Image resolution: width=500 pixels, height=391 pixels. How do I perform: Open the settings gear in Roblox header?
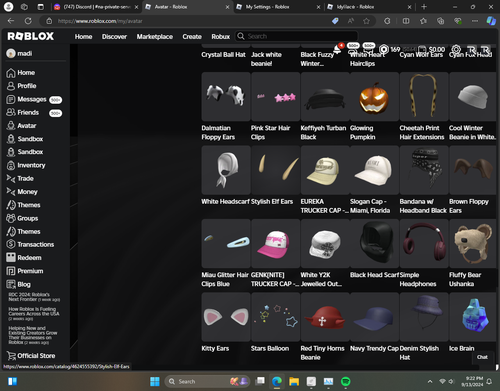pyautogui.click(x=456, y=49)
